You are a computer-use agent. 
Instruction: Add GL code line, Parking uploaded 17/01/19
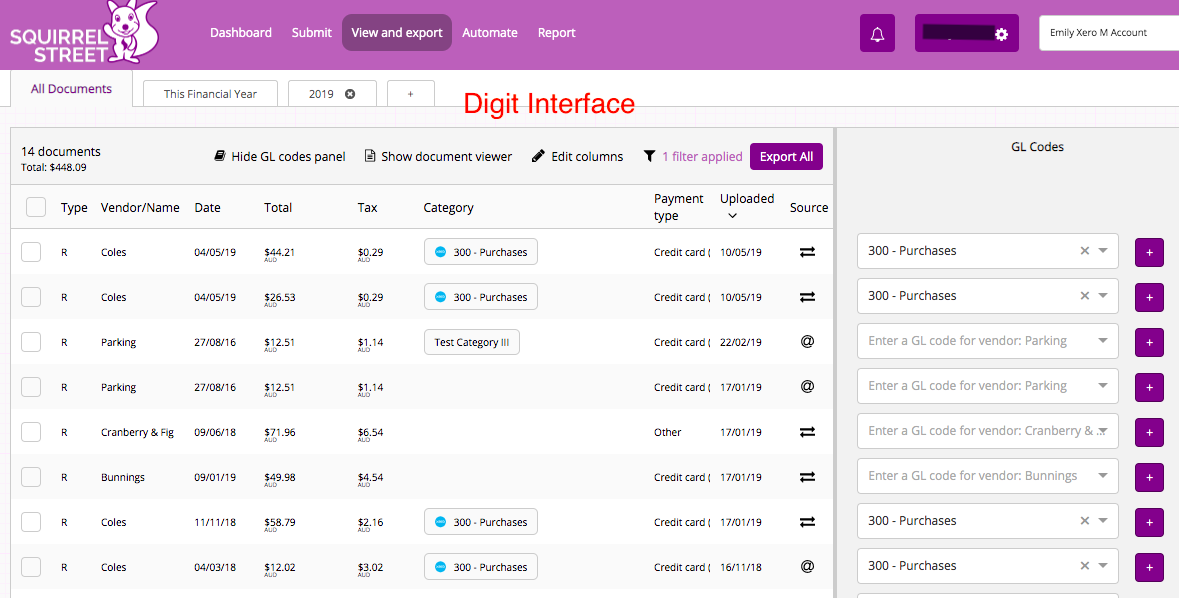point(1149,387)
